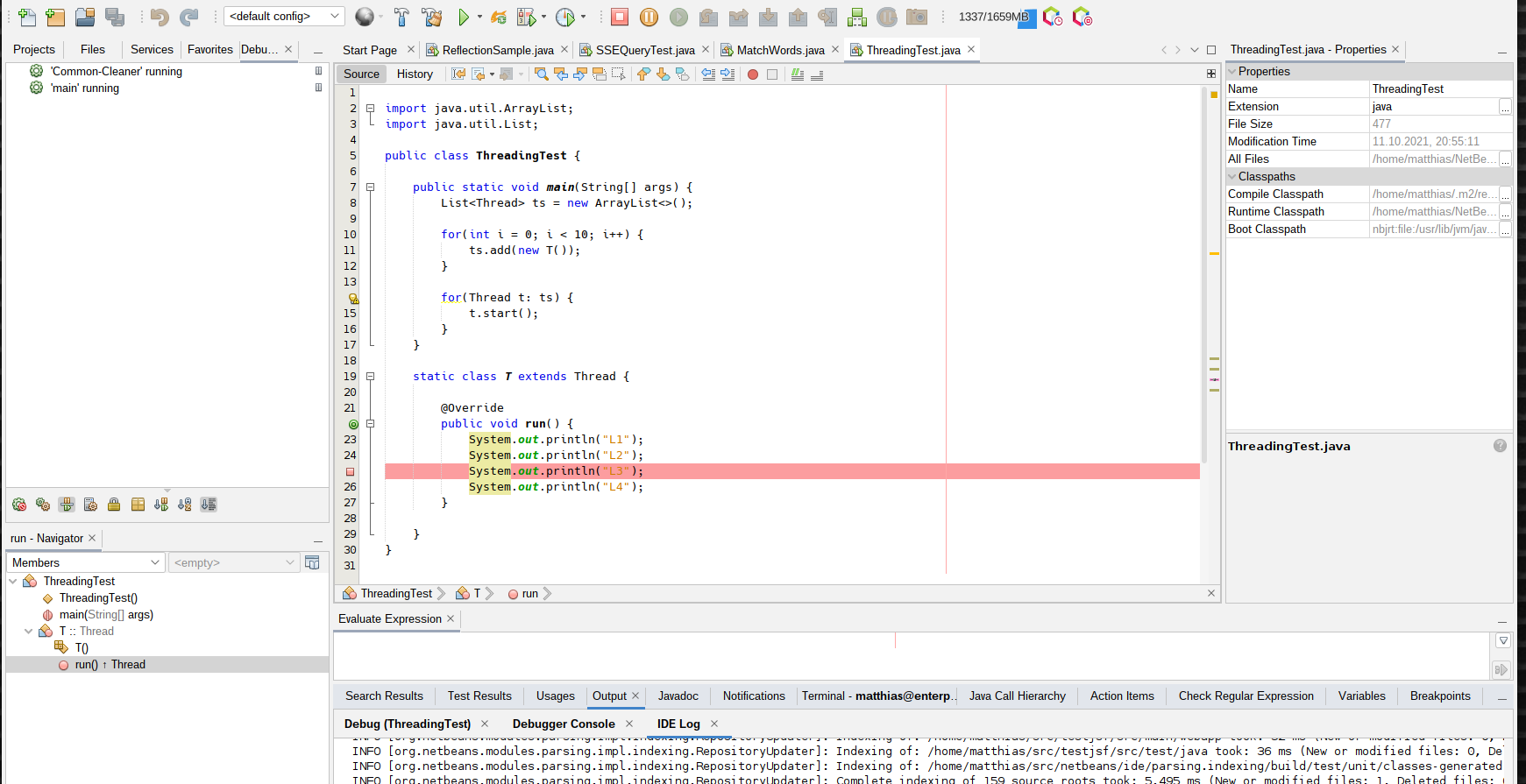Viewport: 1526px width, 784px height.
Task: Open the Members dropdown in Navigator
Action: click(85, 562)
